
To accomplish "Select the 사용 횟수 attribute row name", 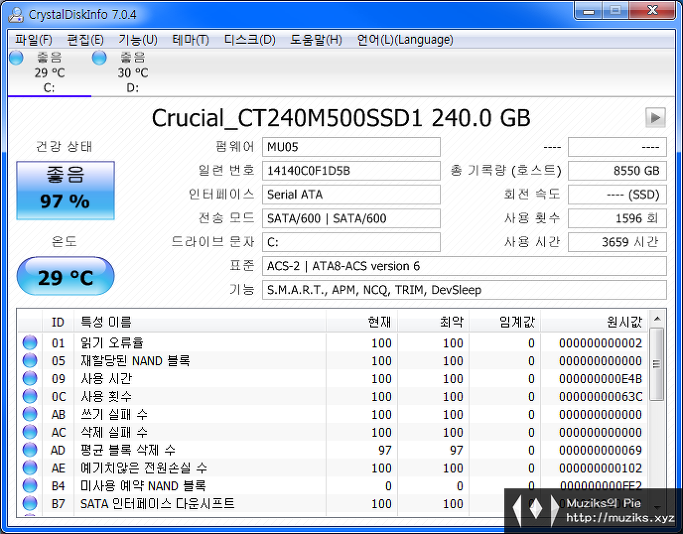I will [x=106, y=396].
